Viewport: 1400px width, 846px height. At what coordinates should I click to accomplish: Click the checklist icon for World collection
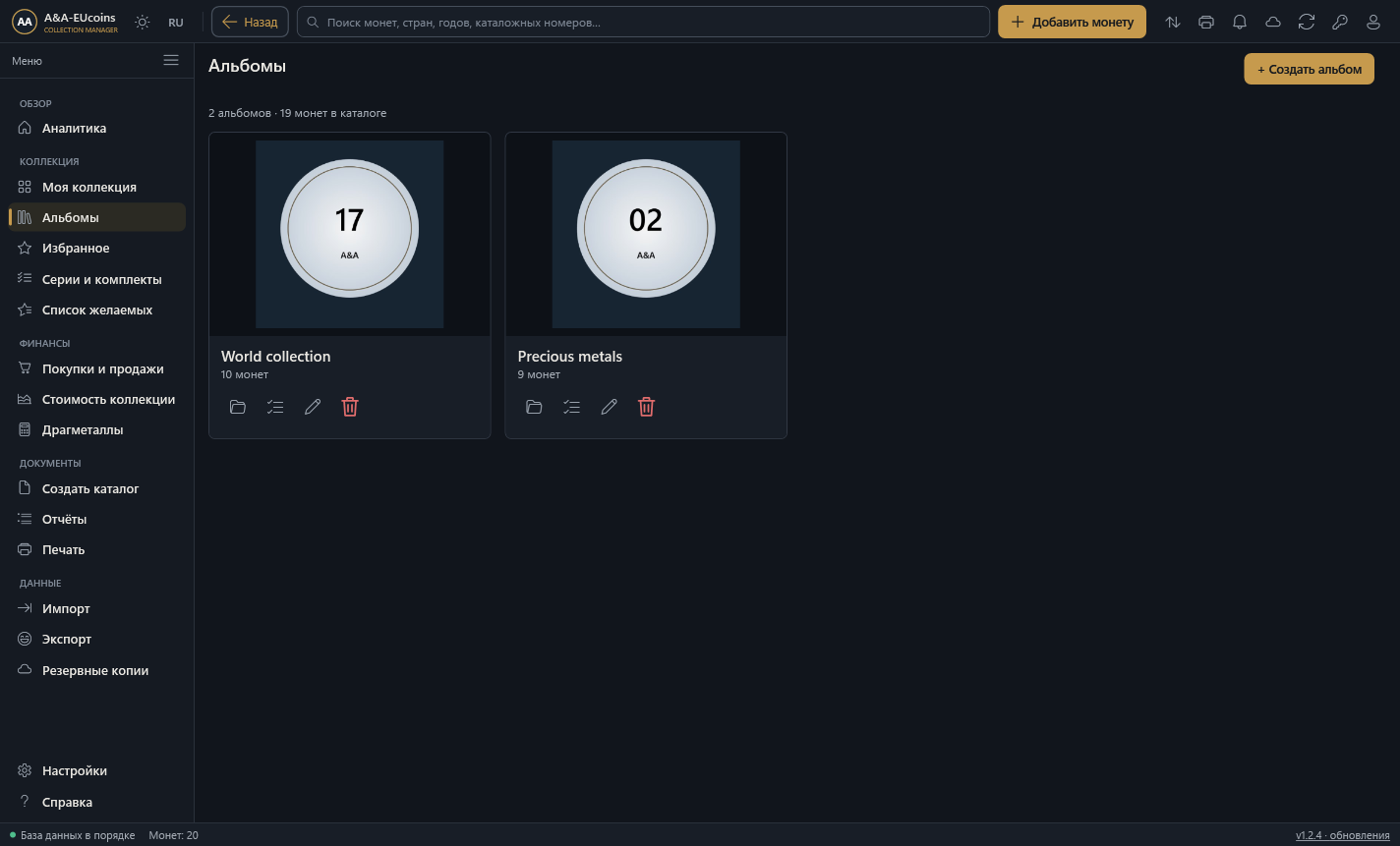click(x=275, y=407)
